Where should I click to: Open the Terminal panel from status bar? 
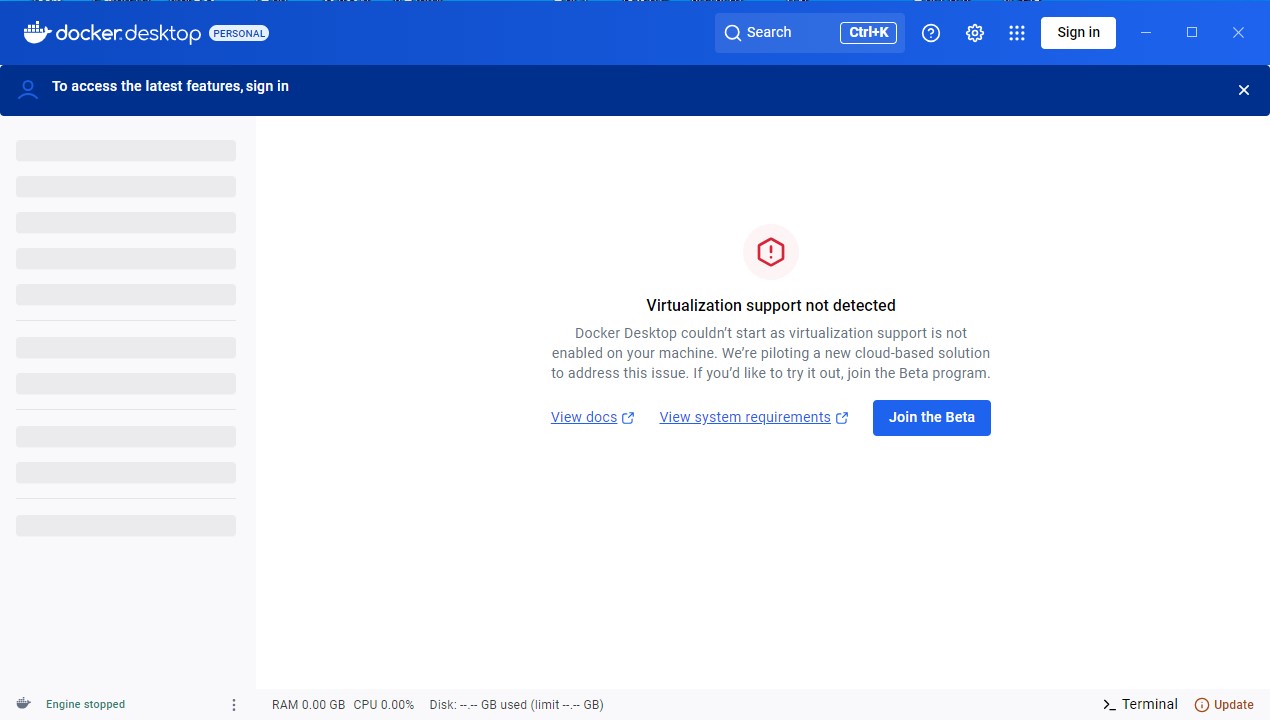tap(1140, 704)
